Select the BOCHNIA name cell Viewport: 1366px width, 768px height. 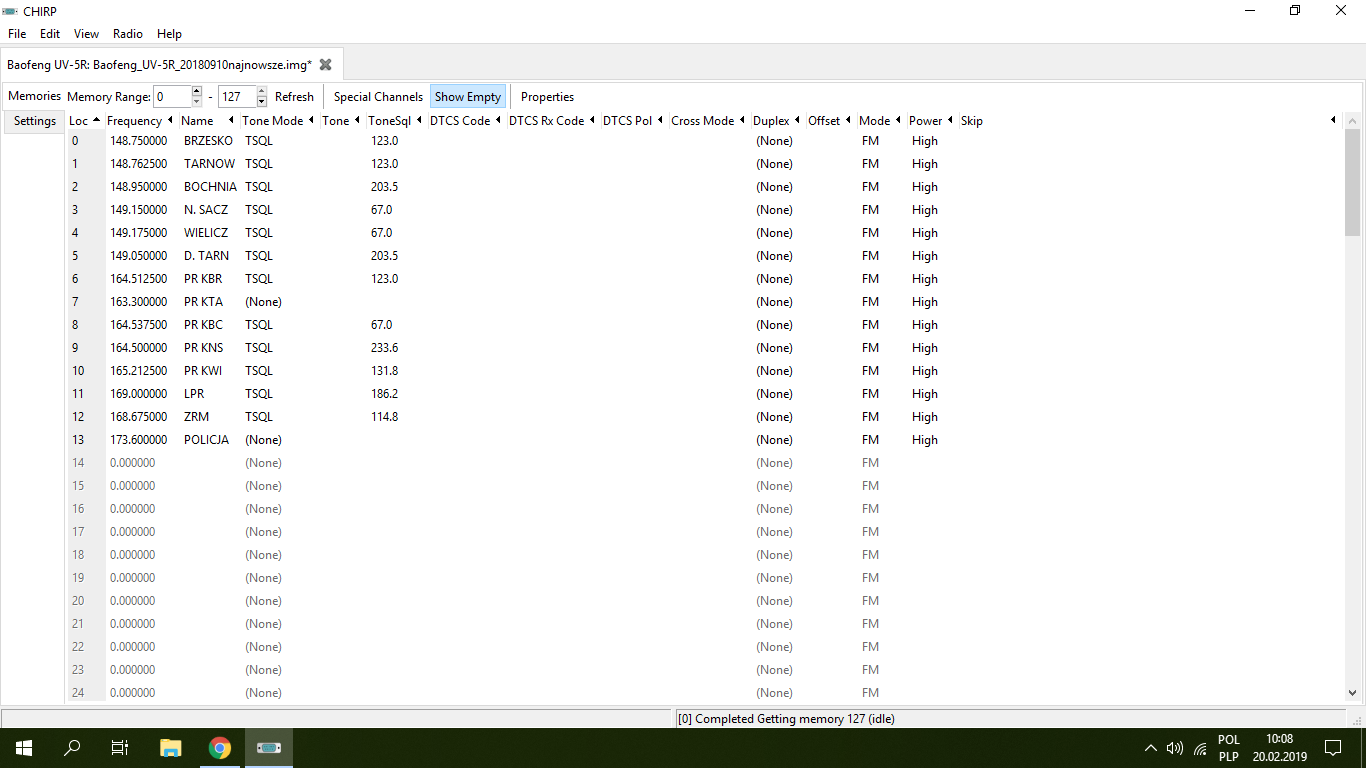coord(210,187)
